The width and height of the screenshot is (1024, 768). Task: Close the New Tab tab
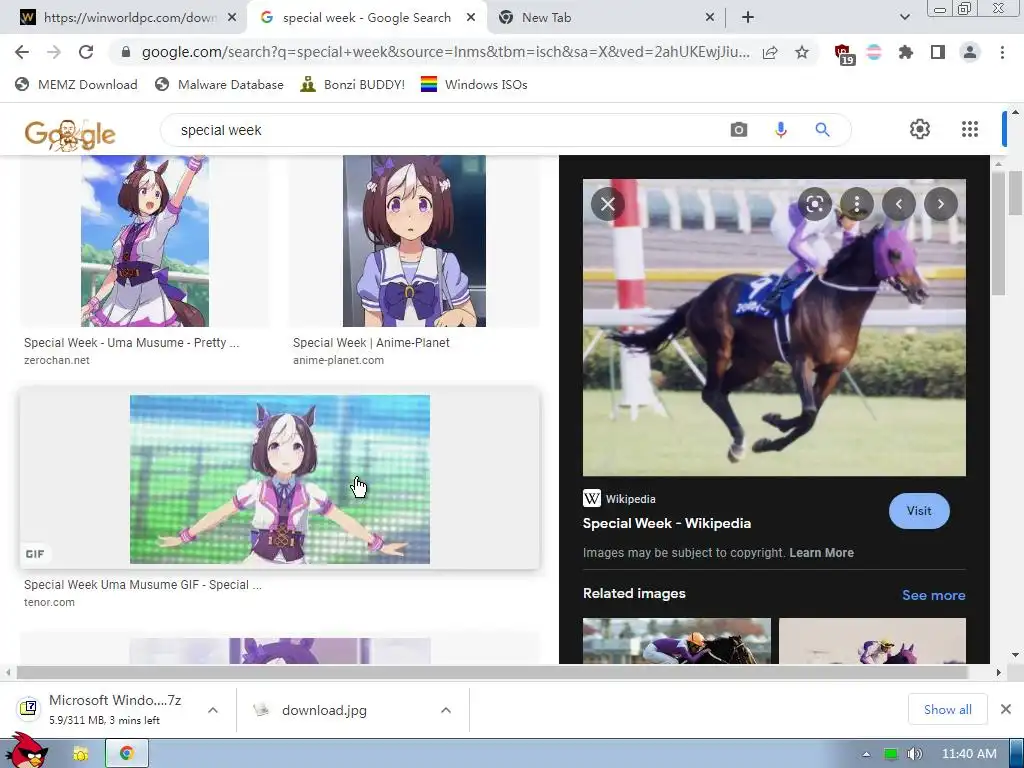[710, 18]
